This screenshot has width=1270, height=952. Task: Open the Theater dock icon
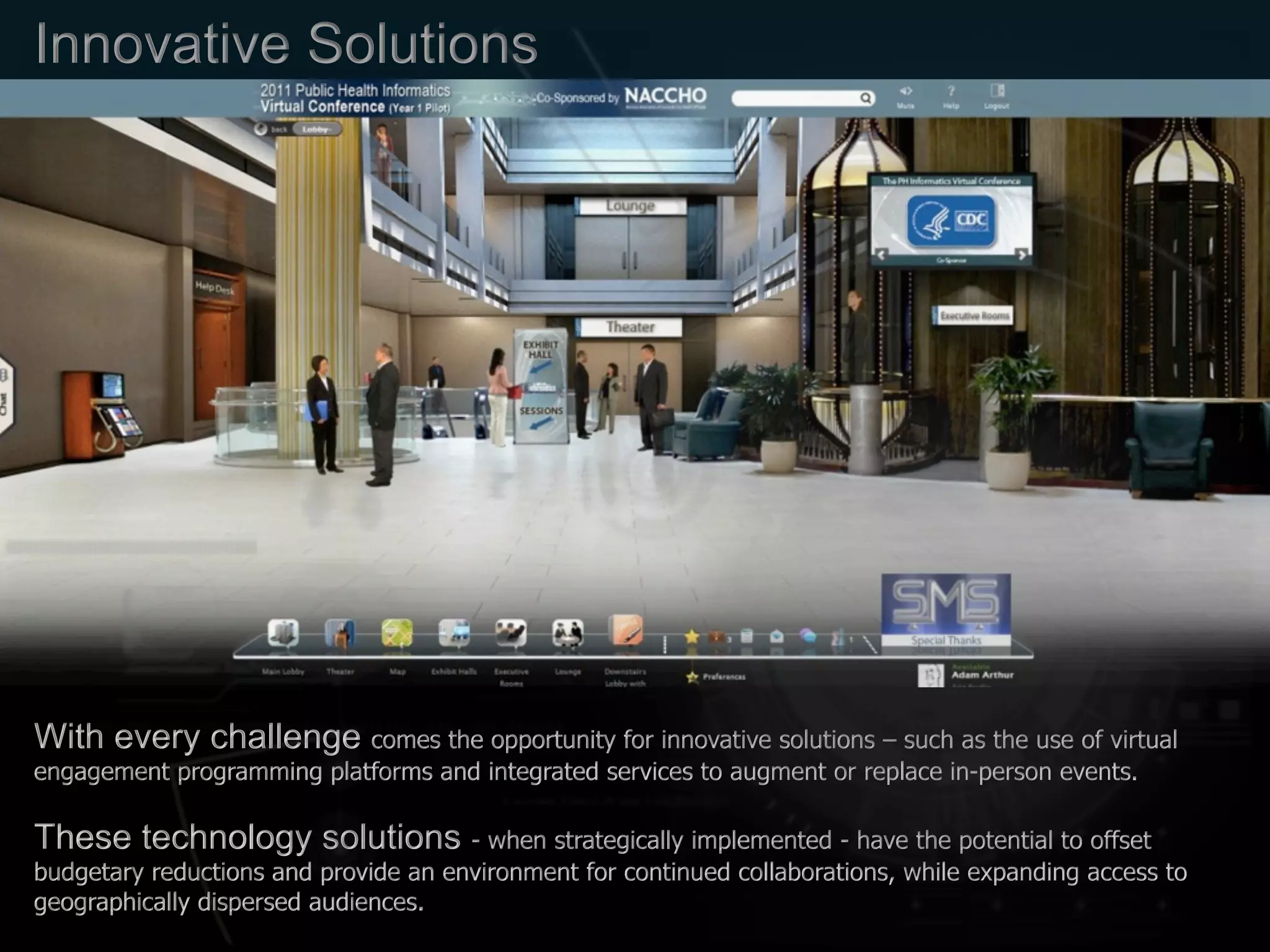(340, 633)
